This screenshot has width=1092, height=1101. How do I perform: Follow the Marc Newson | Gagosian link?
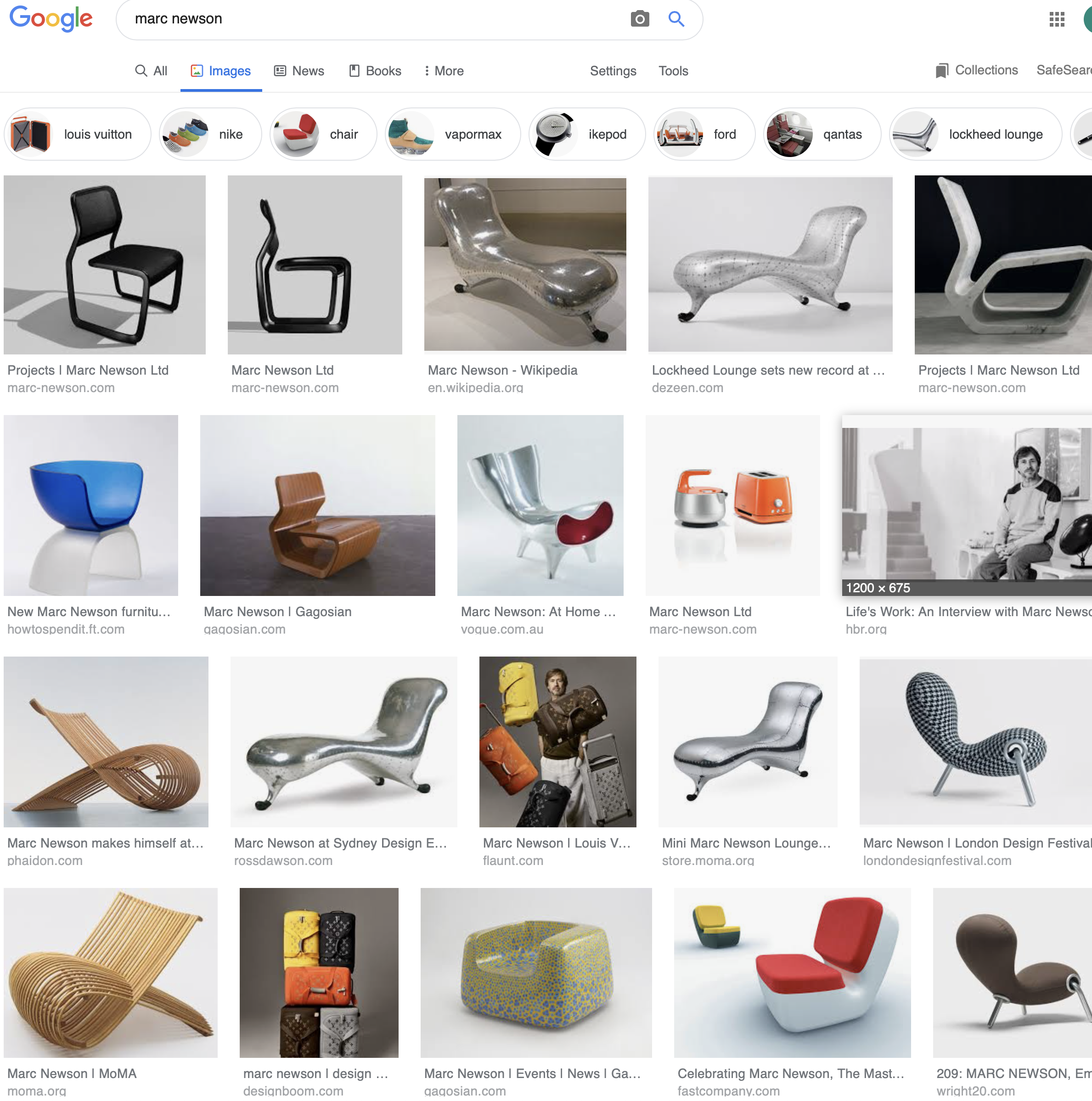pyautogui.click(x=277, y=612)
